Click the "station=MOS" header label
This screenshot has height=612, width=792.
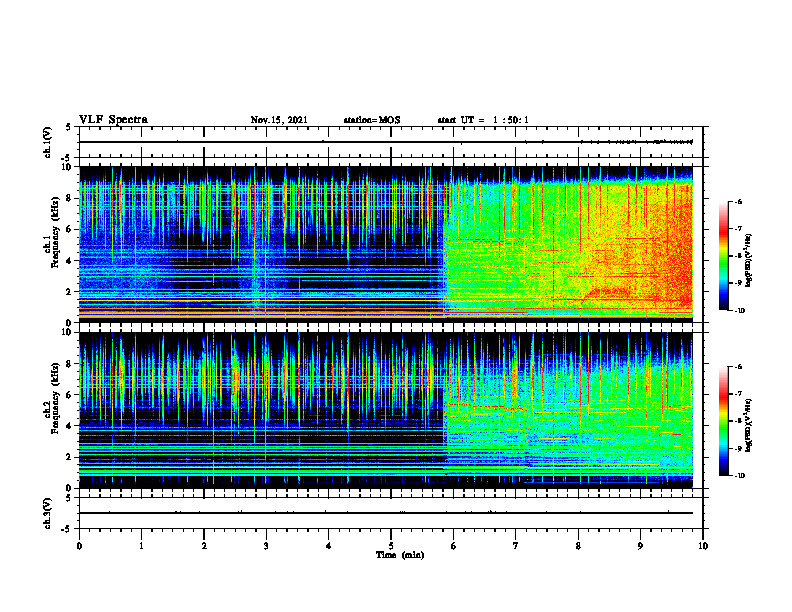(372, 120)
